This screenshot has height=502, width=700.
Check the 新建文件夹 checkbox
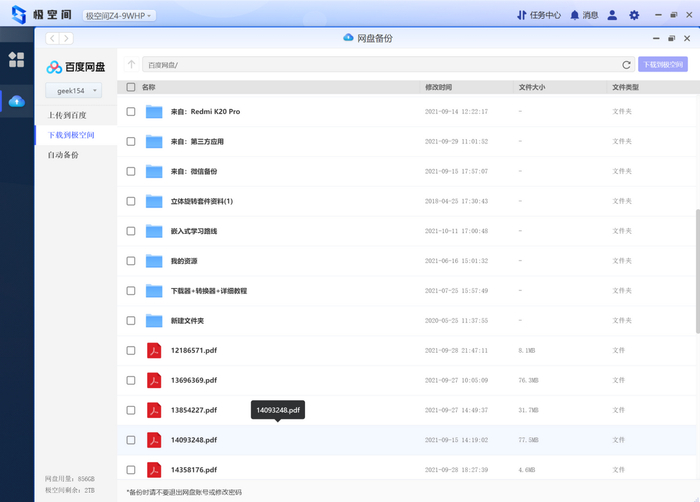click(x=131, y=321)
